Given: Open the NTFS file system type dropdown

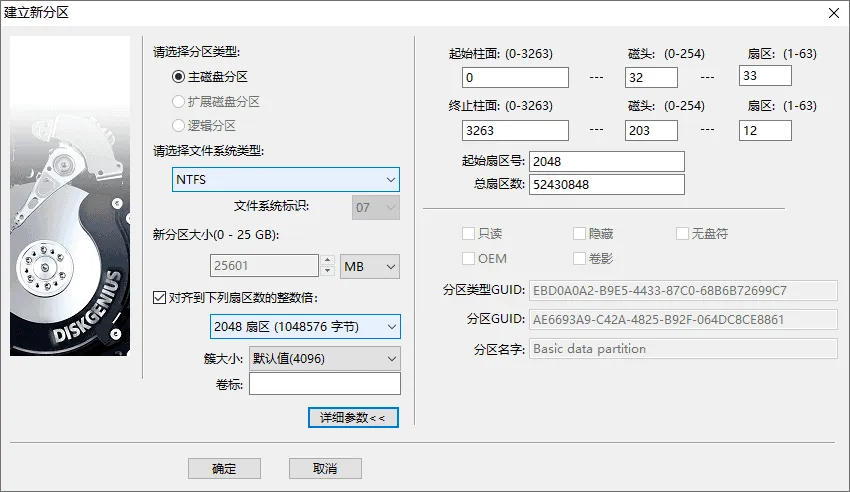Looking at the screenshot, I should coord(286,179).
